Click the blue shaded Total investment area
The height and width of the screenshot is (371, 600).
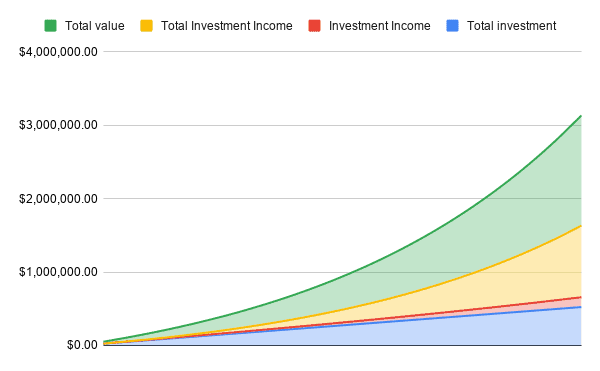click(x=459, y=331)
